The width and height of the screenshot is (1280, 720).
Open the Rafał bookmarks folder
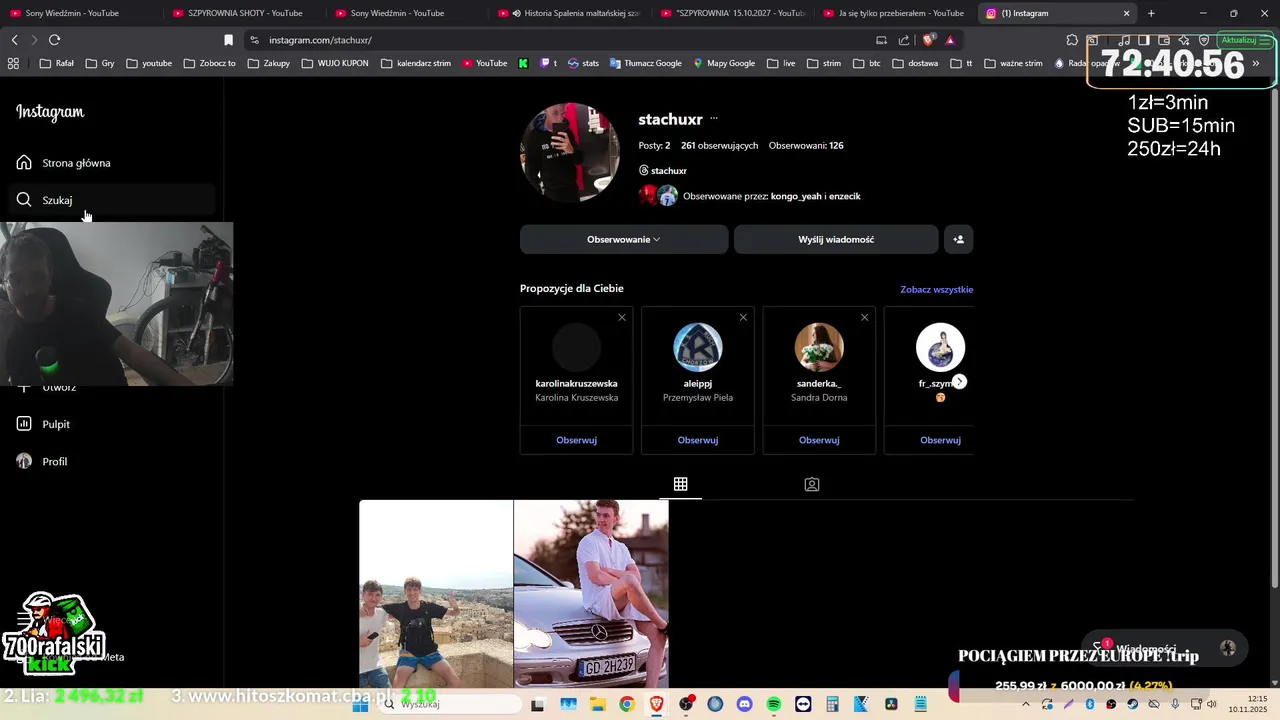point(56,63)
